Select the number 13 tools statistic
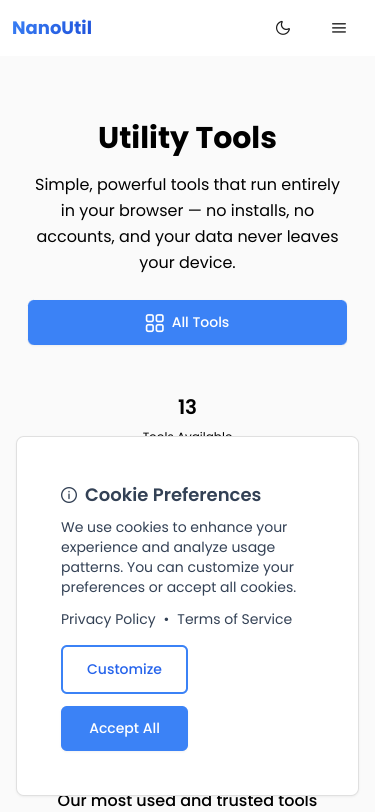 click(x=188, y=407)
